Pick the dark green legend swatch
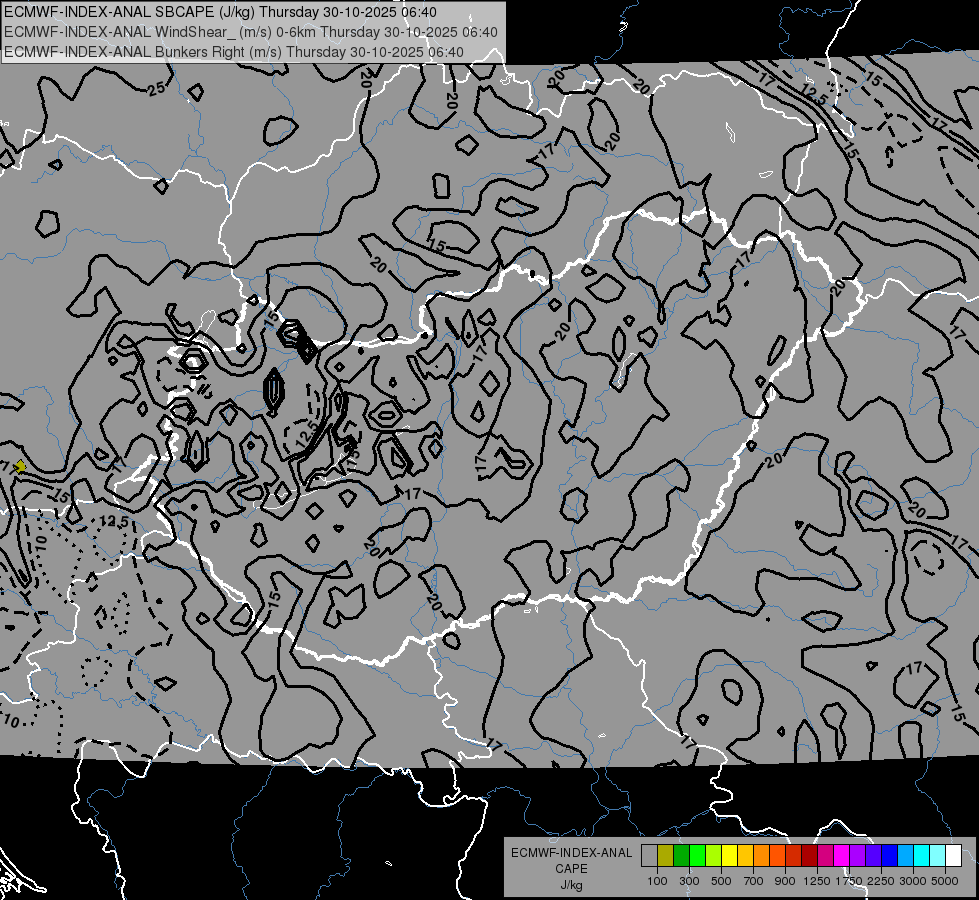Screen dimensions: 979x900 682,855
